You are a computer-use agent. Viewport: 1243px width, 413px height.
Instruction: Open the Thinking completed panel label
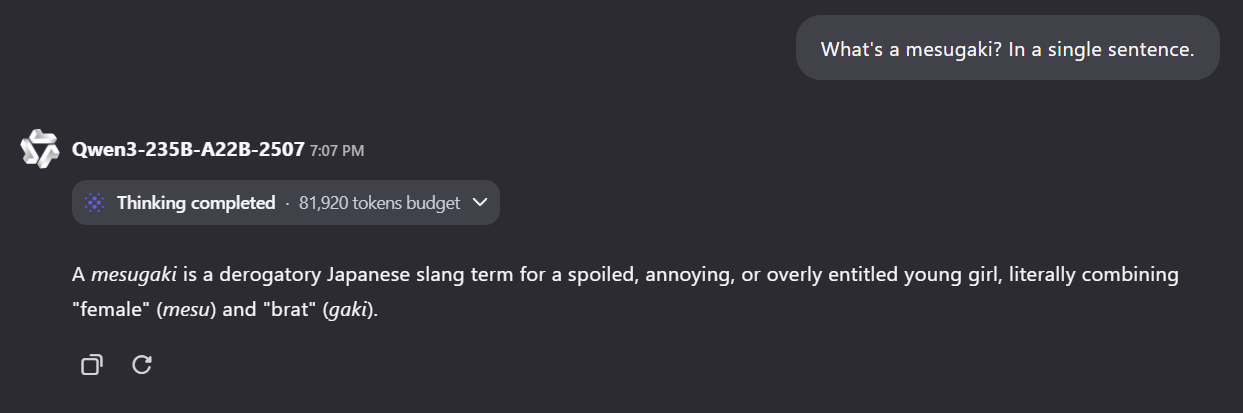click(196, 203)
